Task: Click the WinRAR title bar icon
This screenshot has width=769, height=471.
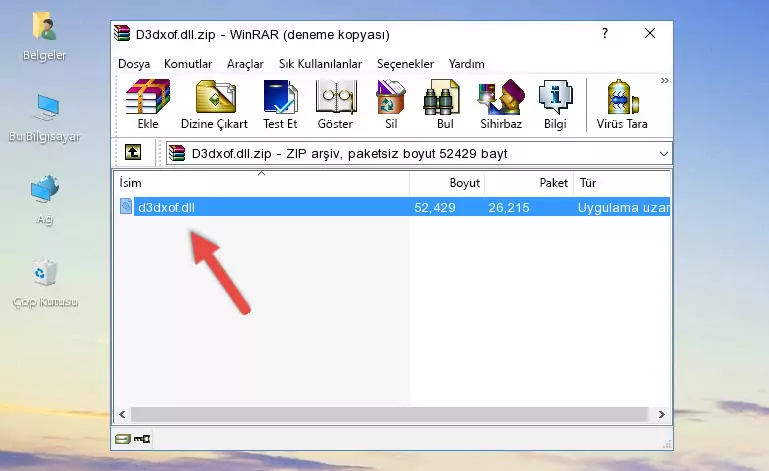Action: coord(122,33)
